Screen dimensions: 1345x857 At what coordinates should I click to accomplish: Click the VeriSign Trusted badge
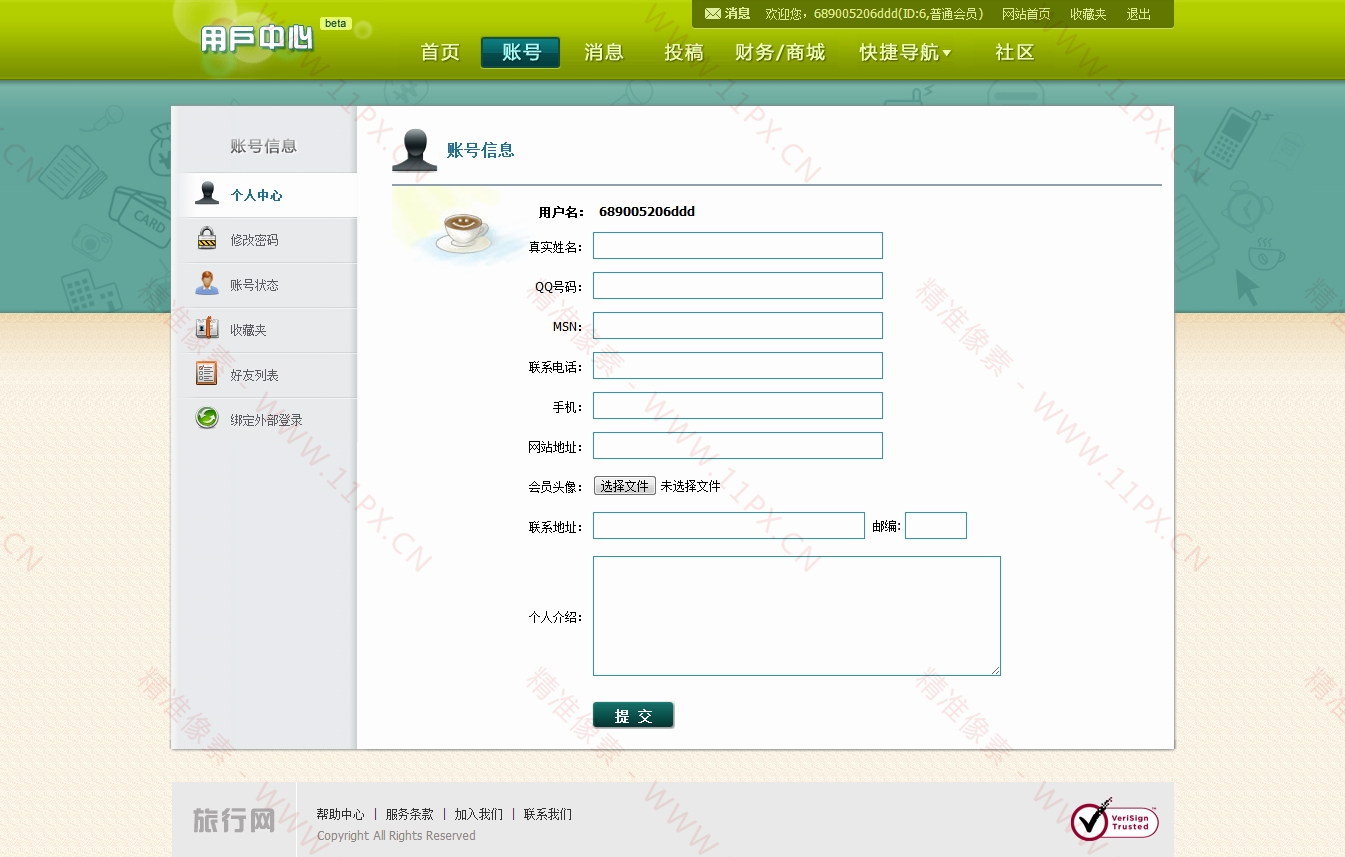point(1114,821)
